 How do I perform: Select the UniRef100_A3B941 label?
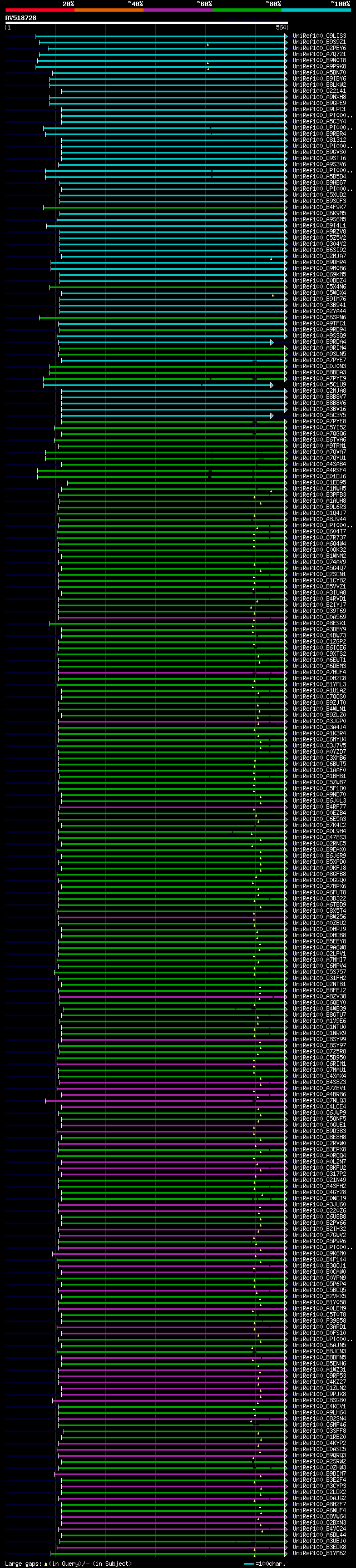point(319,305)
